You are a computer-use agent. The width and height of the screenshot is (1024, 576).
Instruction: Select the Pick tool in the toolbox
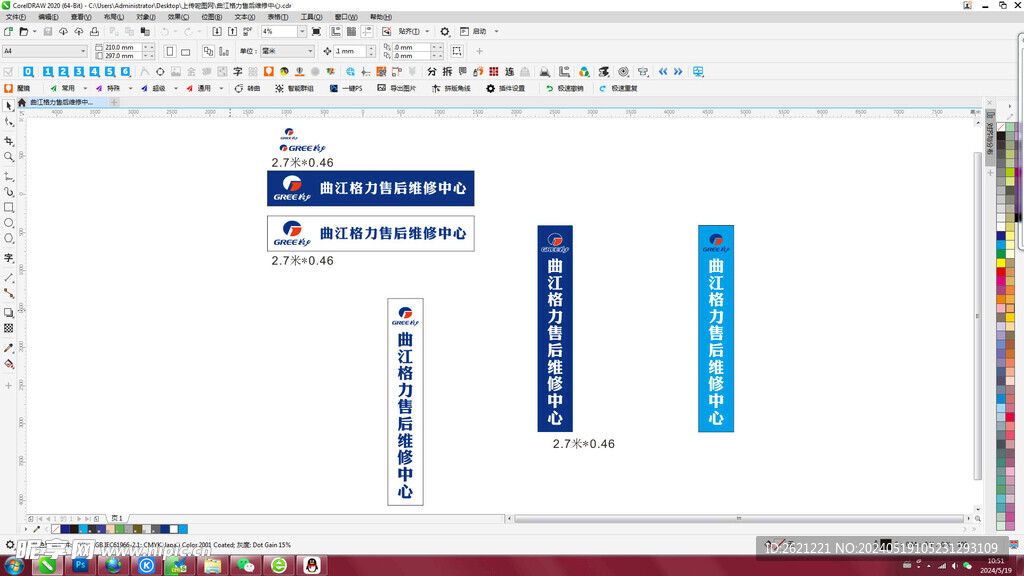(x=8, y=106)
